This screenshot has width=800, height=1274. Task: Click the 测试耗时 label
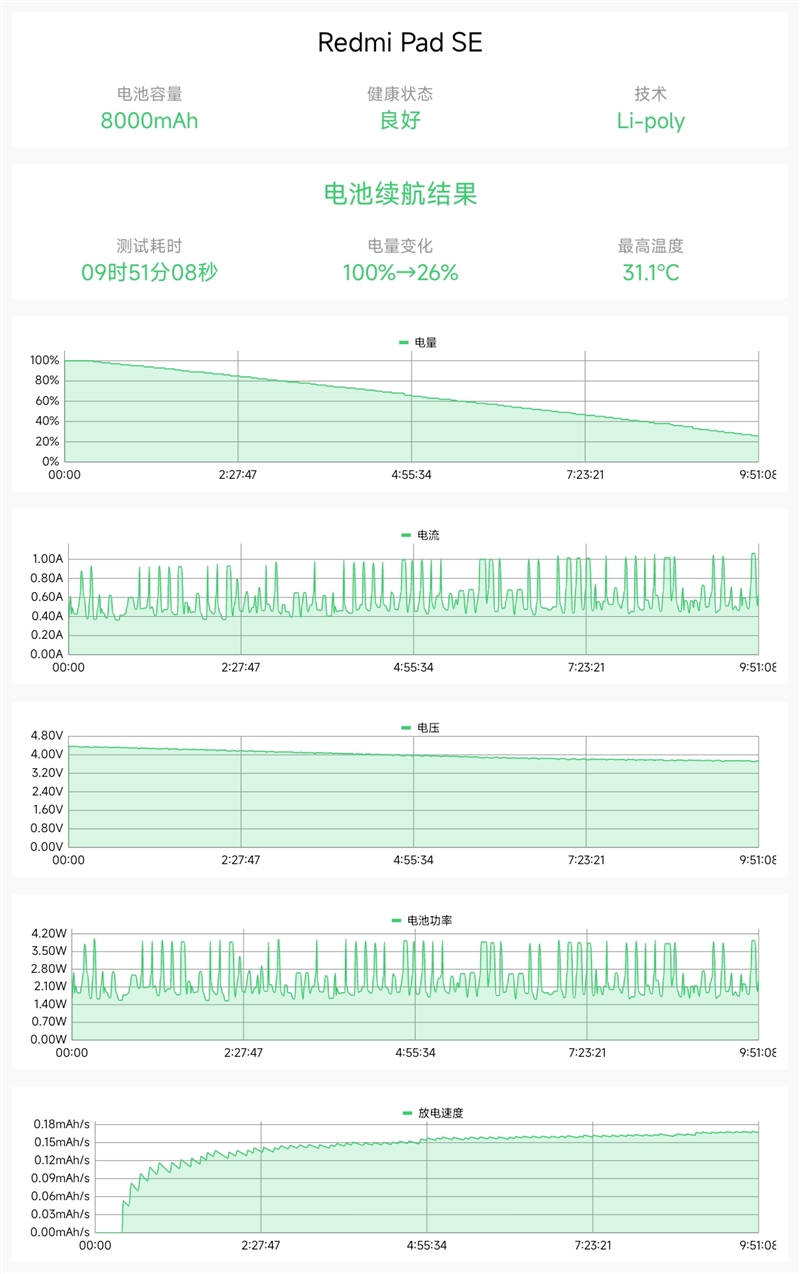coord(149,246)
